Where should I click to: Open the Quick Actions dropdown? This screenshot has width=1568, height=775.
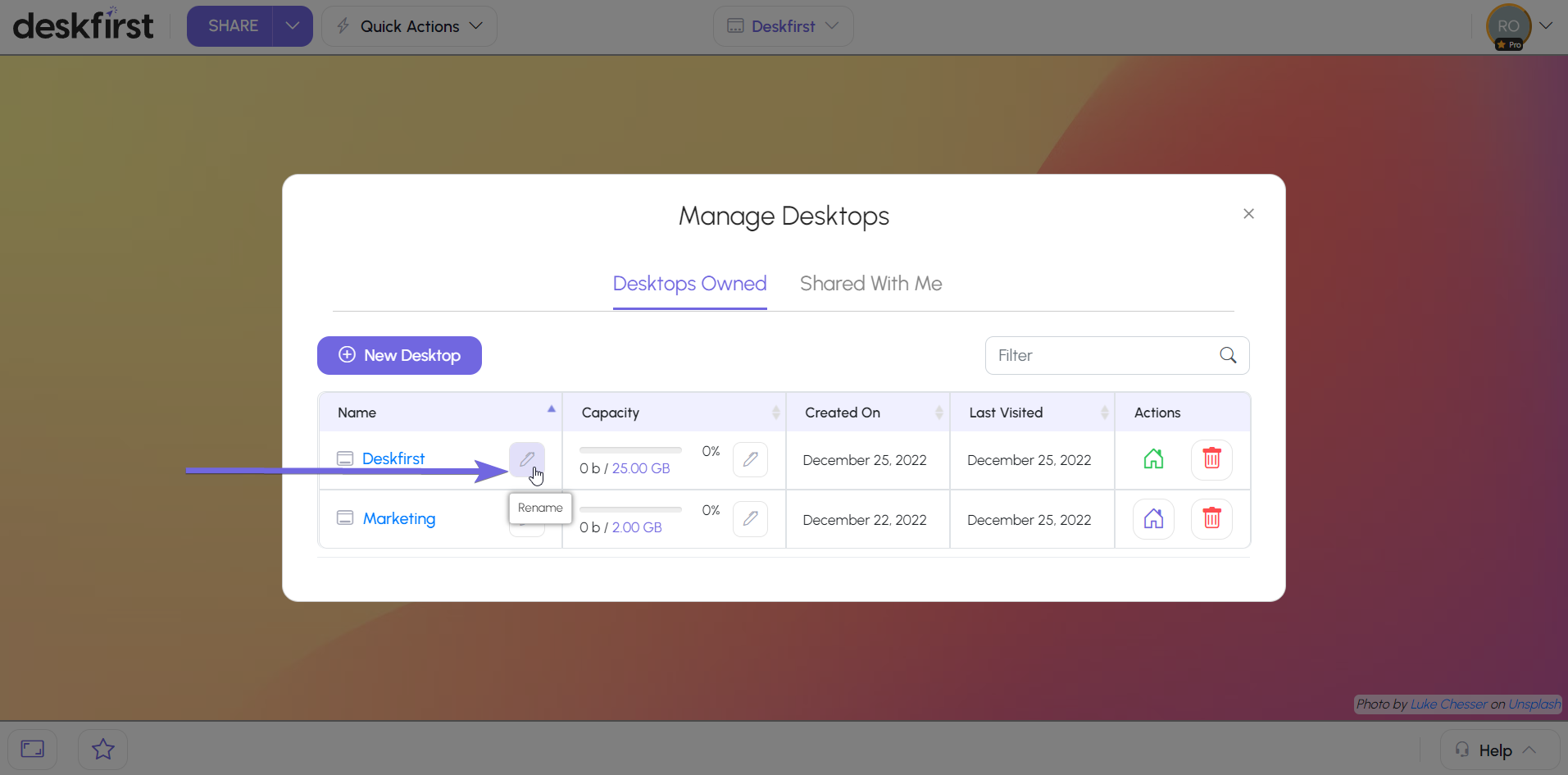pyautogui.click(x=410, y=26)
